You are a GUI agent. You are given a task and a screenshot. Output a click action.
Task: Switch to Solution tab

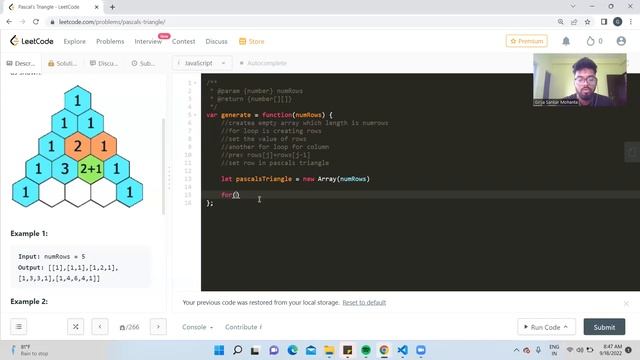tap(62, 63)
